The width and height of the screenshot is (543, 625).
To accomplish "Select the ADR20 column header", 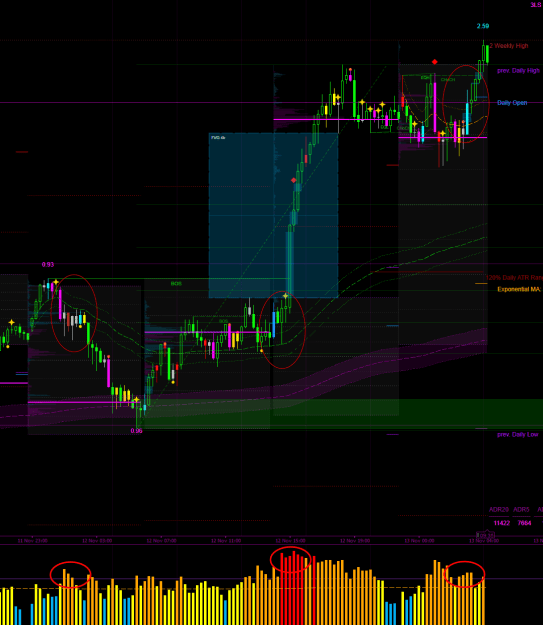I will pyautogui.click(x=499, y=510).
